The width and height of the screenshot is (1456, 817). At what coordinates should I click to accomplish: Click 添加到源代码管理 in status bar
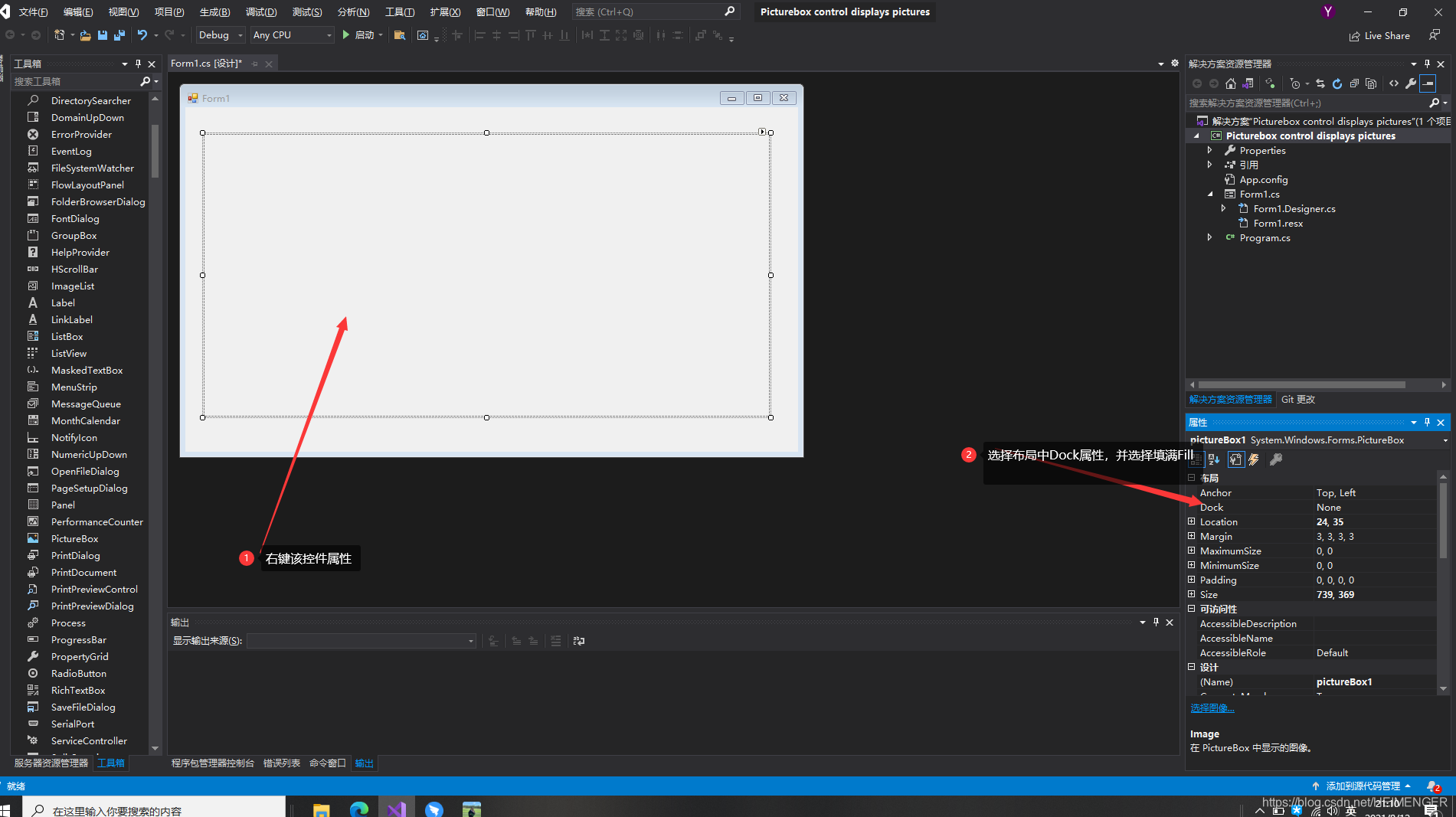[1363, 786]
